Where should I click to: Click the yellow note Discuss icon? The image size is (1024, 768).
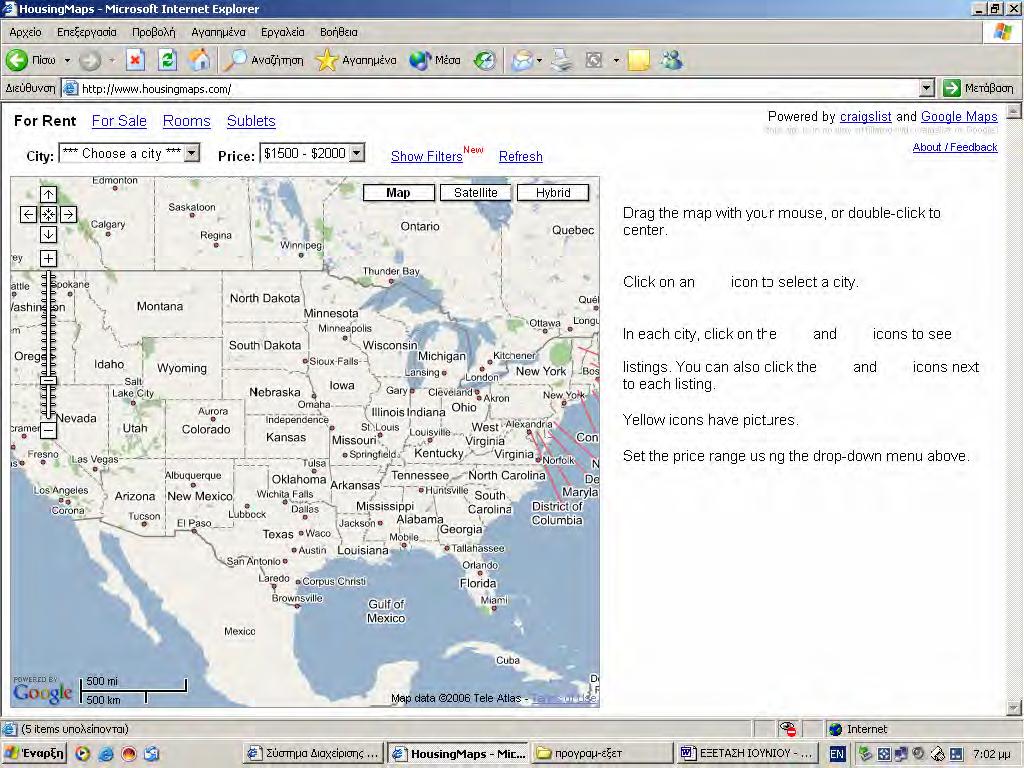[x=639, y=61]
